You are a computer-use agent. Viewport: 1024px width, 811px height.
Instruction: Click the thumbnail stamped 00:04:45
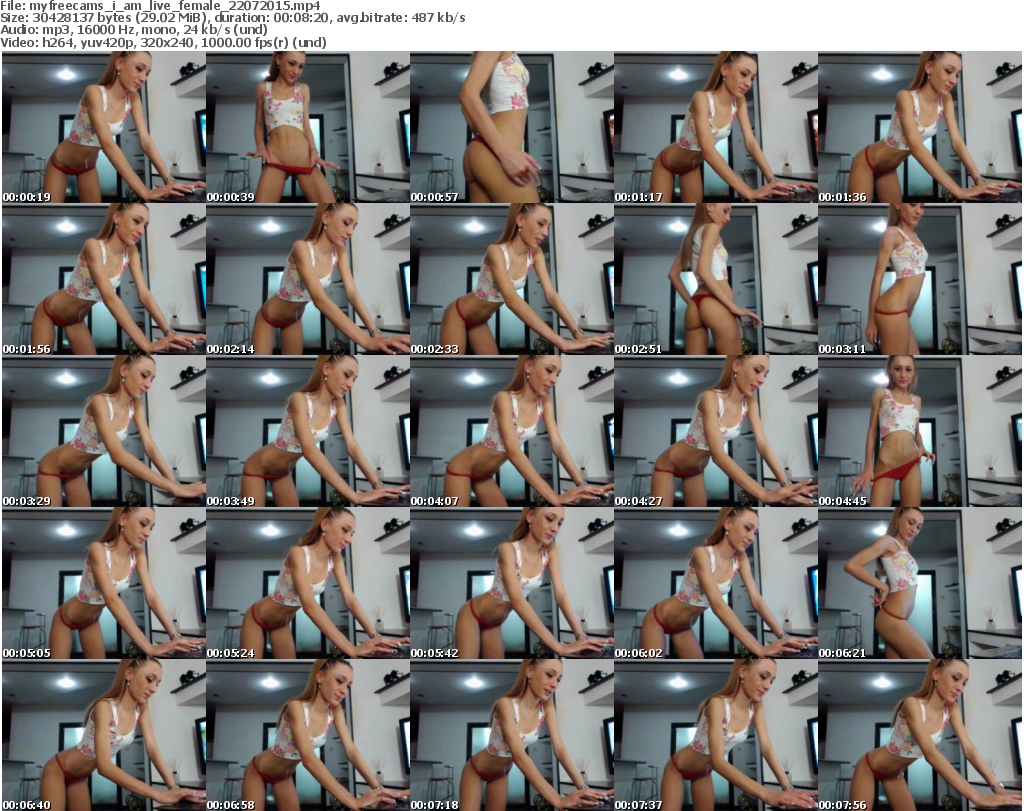[920, 431]
